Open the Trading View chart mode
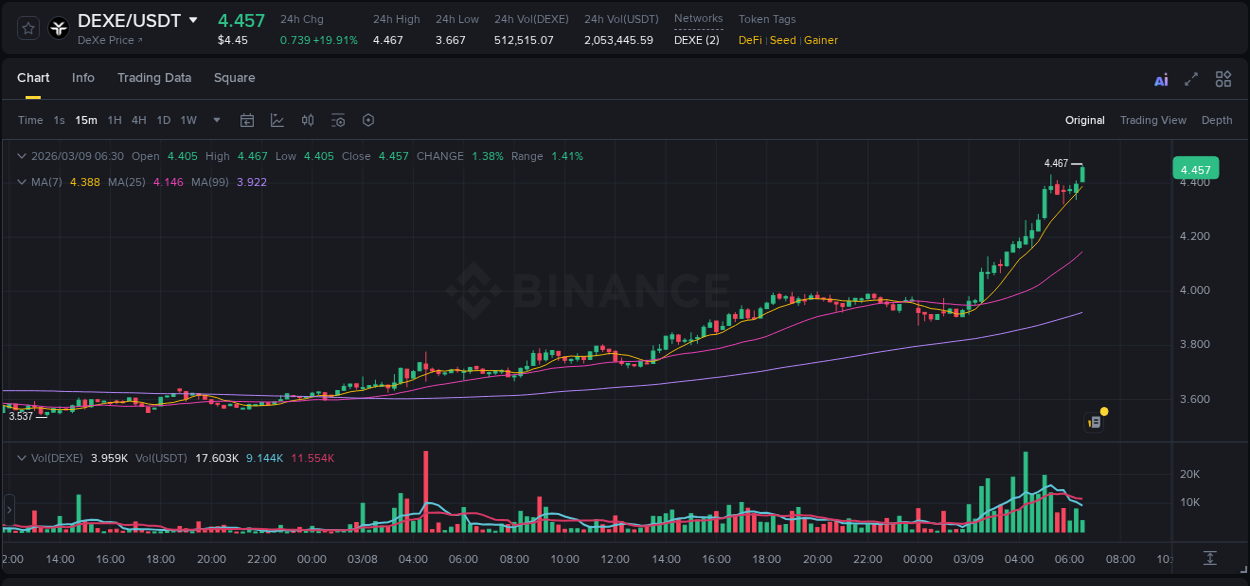1250x586 pixels. coord(1153,120)
